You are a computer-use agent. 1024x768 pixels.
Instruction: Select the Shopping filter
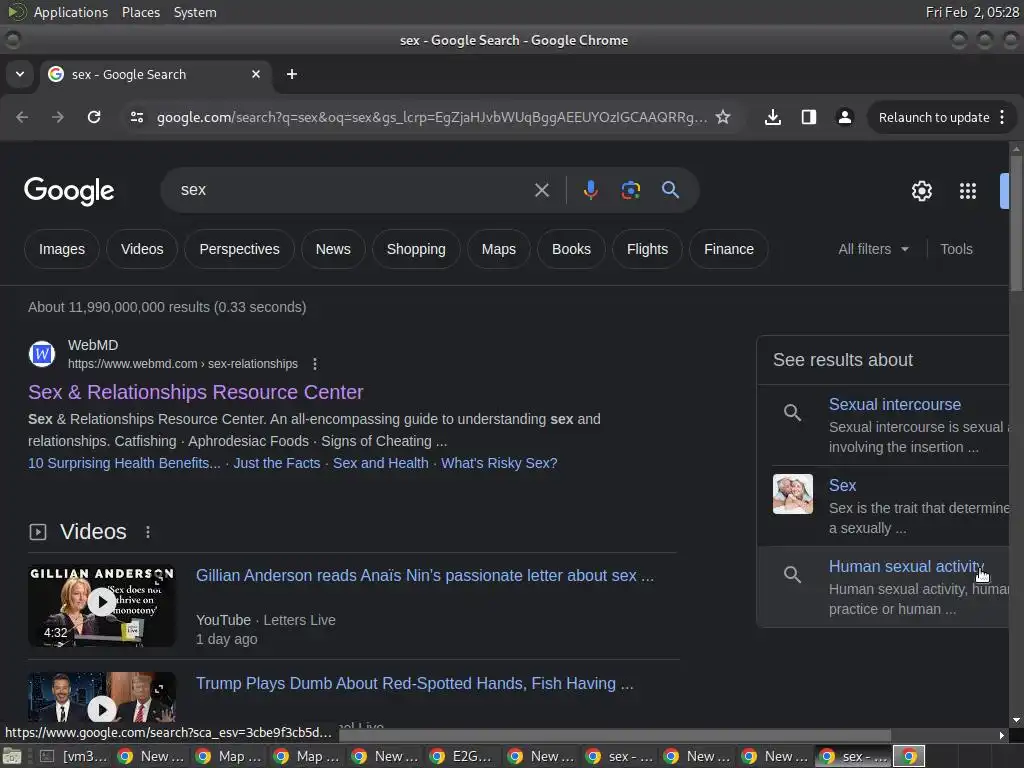[x=416, y=249]
